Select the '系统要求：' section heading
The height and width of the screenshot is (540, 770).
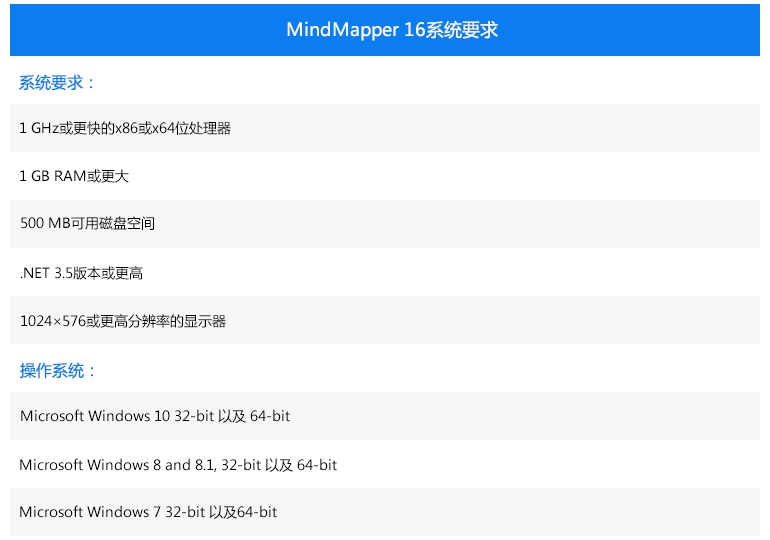[57, 82]
